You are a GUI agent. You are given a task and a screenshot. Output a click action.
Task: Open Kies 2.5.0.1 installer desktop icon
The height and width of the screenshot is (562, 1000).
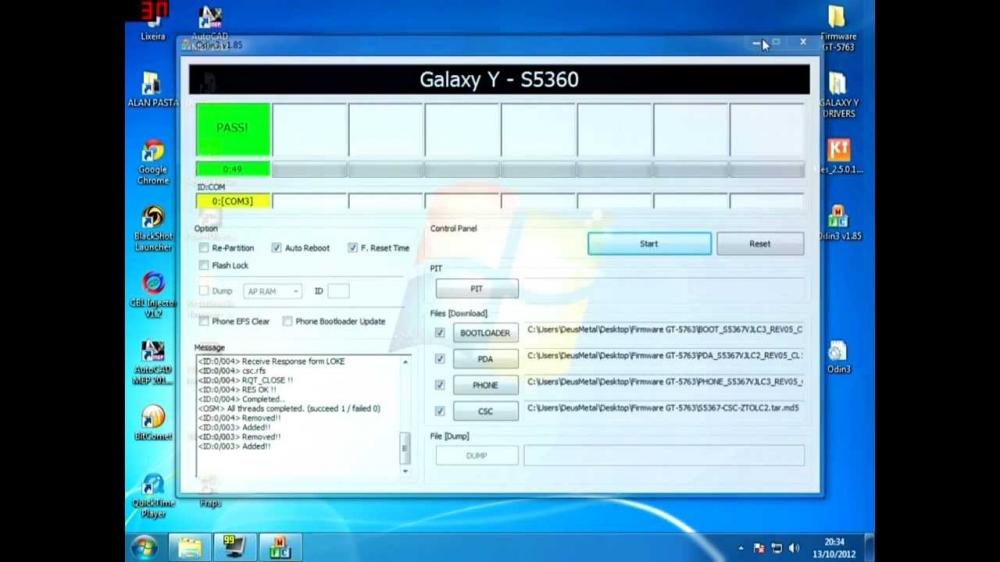(x=839, y=157)
